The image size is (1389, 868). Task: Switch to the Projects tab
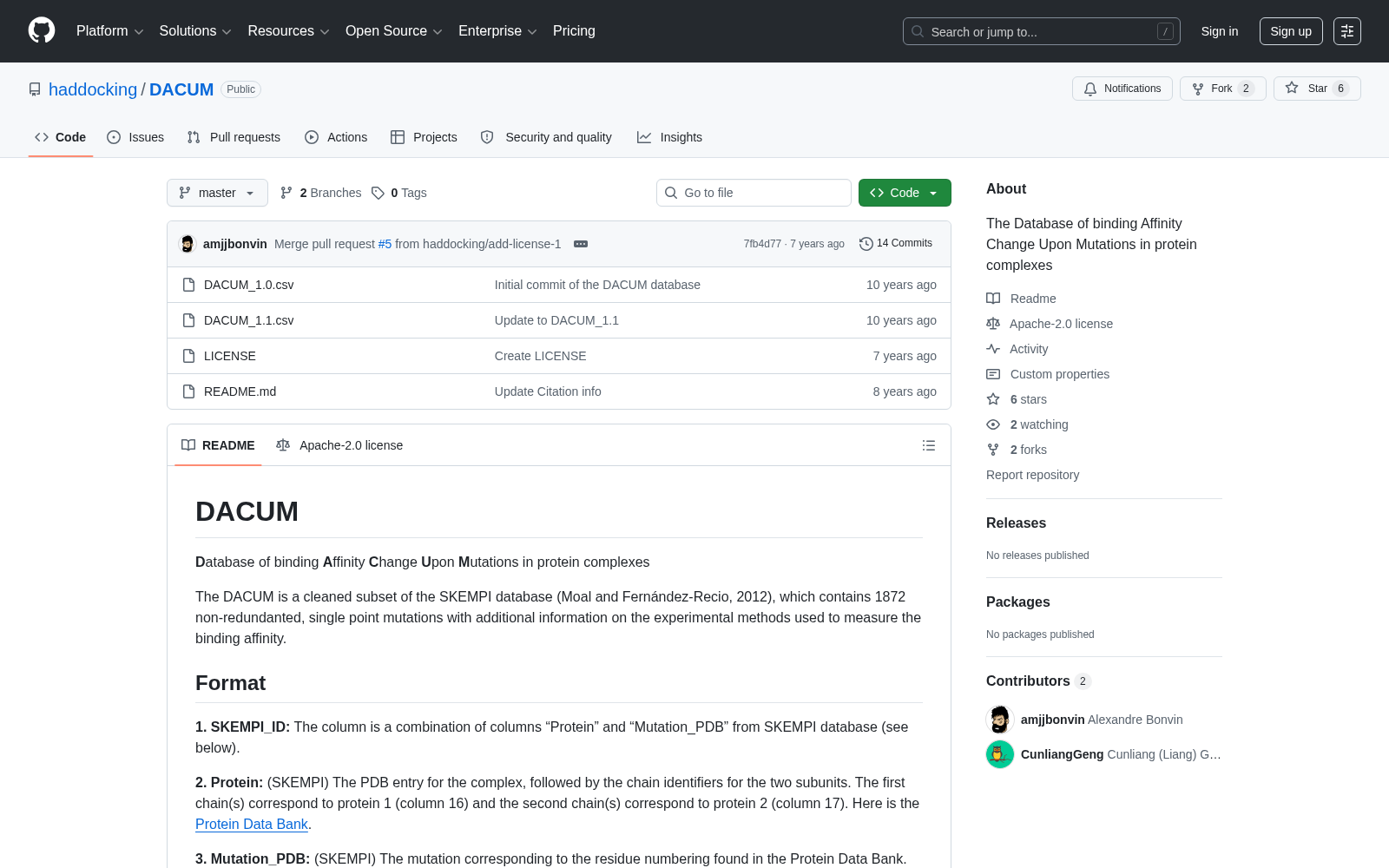point(424,137)
